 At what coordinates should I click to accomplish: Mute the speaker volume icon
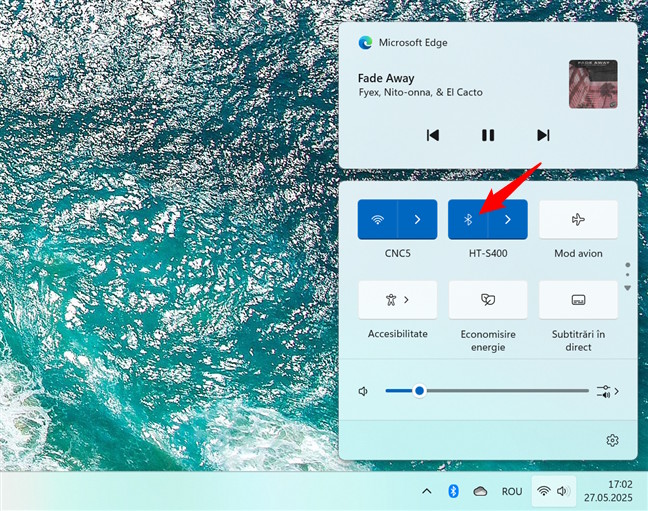tap(364, 391)
